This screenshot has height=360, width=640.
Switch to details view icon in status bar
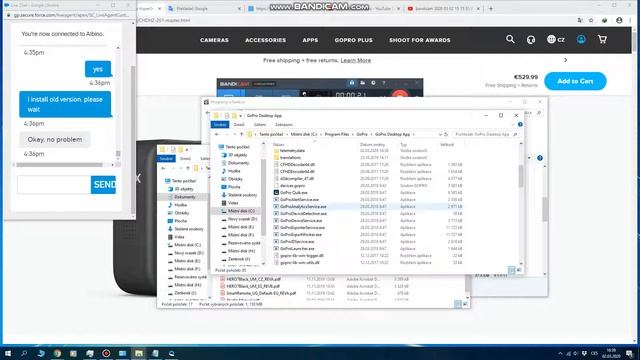pyautogui.click(x=512, y=270)
